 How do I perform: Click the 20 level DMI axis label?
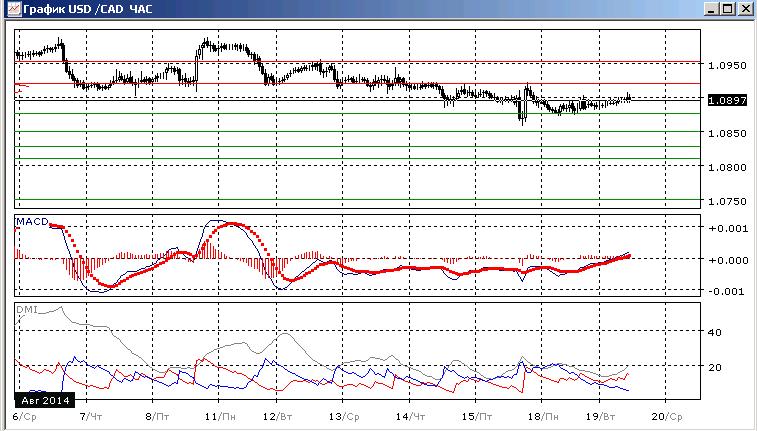[715, 367]
